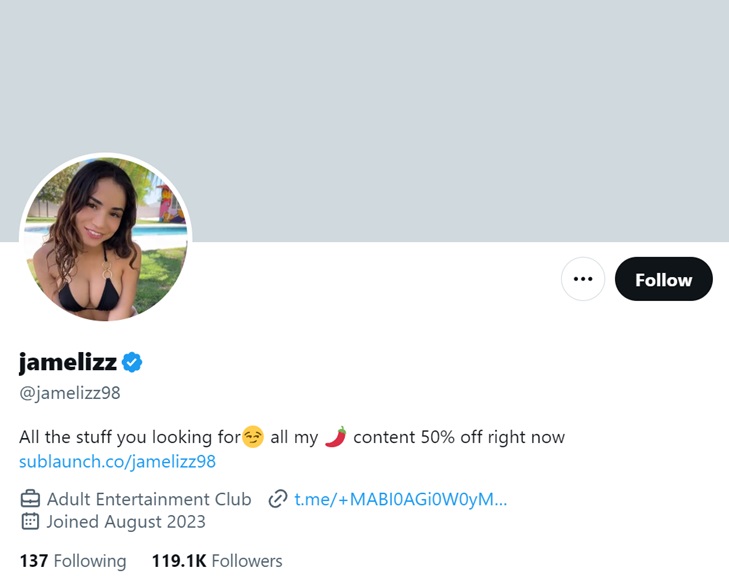View the 119.1K Followers list
The width and height of the screenshot is (729, 576).
point(217,561)
